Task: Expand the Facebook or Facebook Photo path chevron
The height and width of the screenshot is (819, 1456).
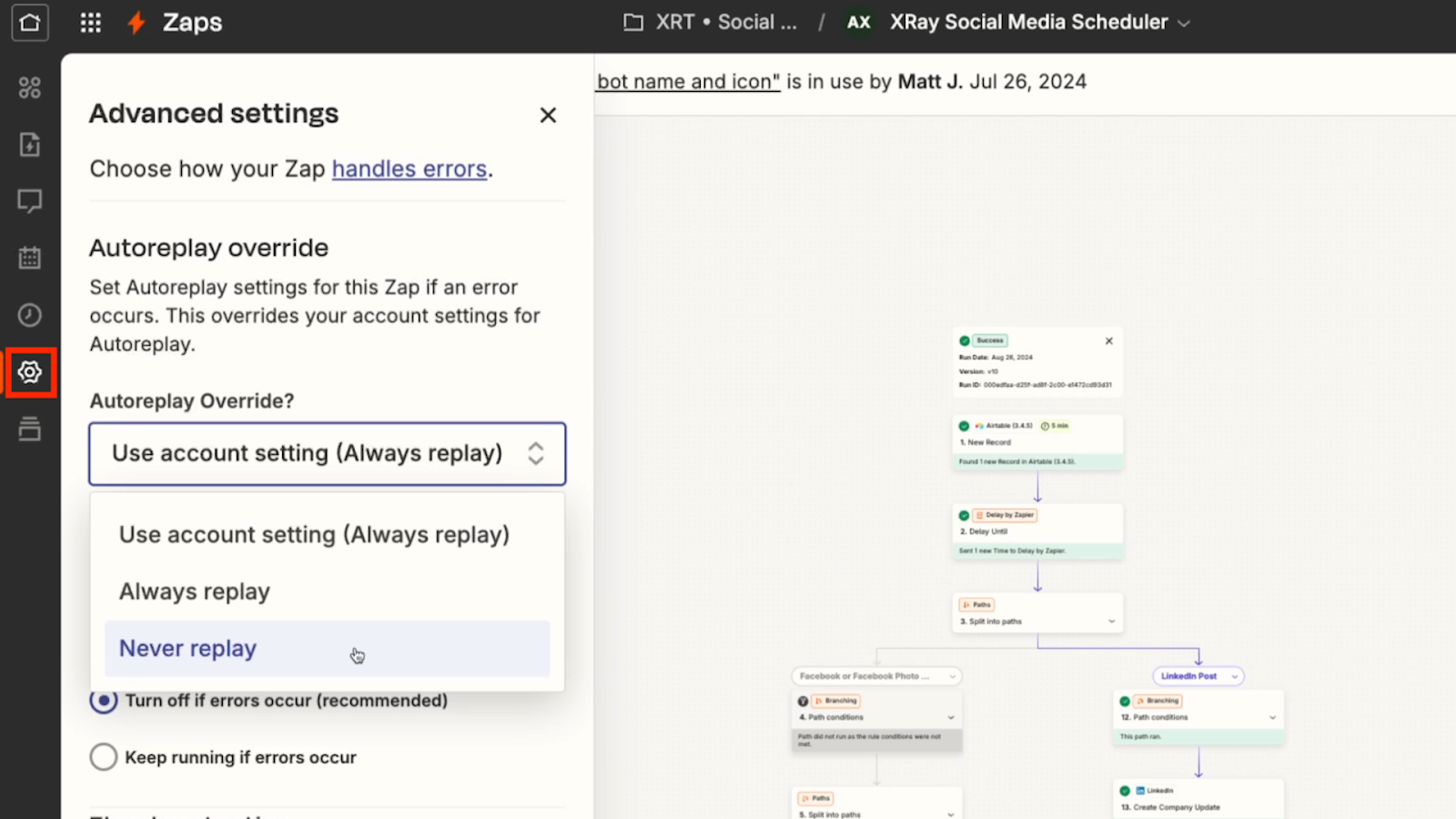Action: pyautogui.click(x=952, y=676)
